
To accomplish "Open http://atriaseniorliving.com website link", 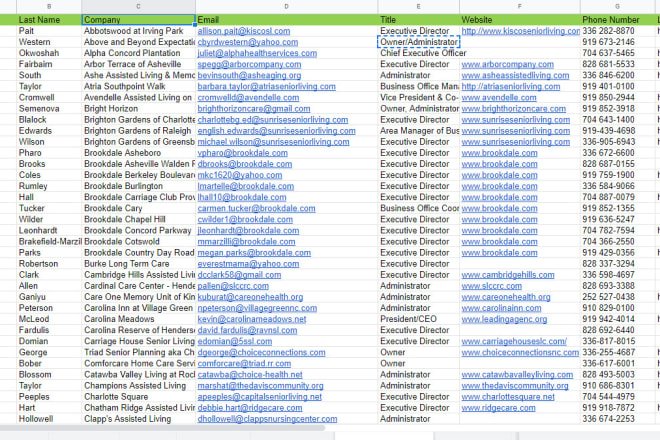I will tap(511, 86).
